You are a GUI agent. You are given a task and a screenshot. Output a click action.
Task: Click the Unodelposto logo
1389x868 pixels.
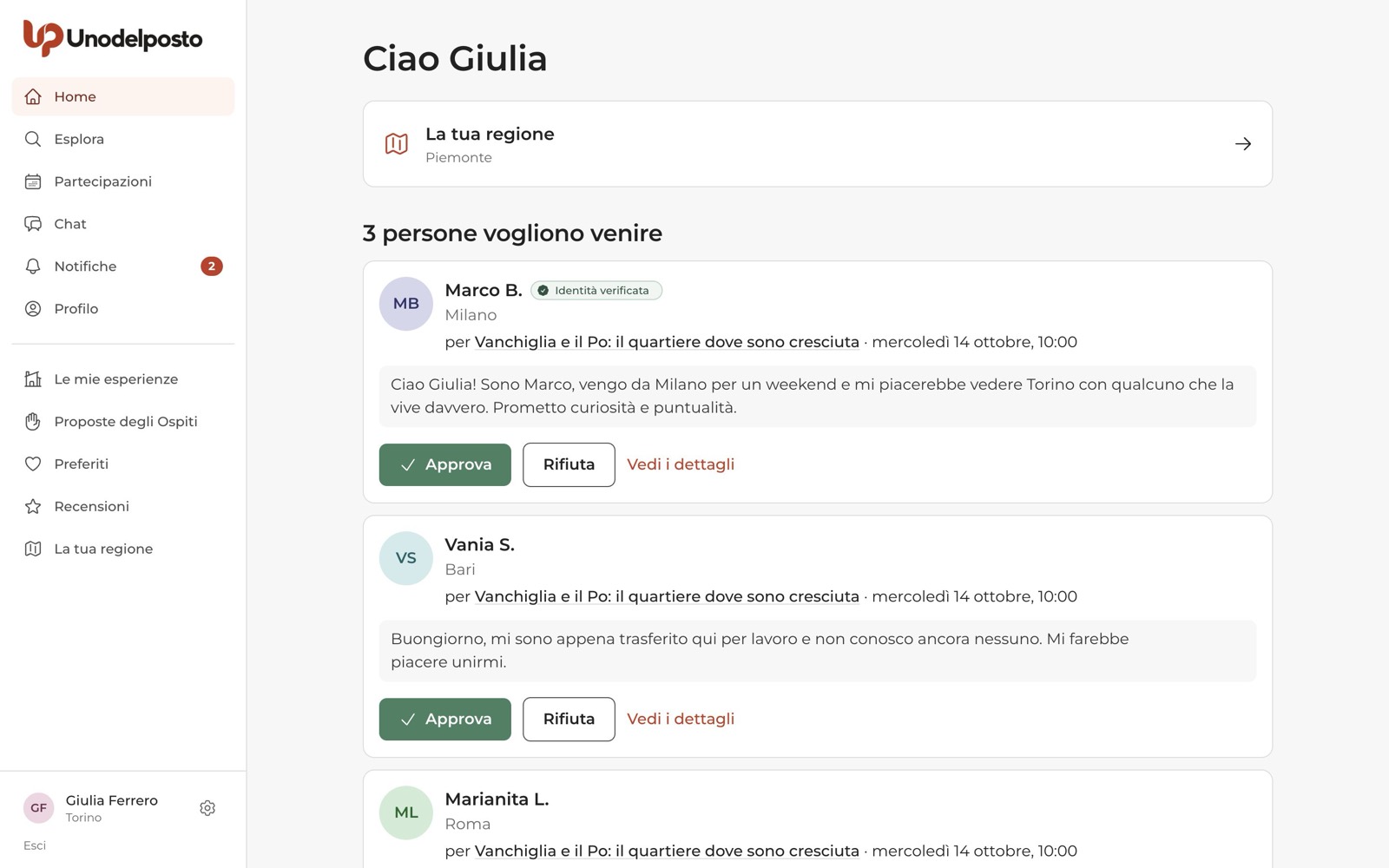(113, 38)
